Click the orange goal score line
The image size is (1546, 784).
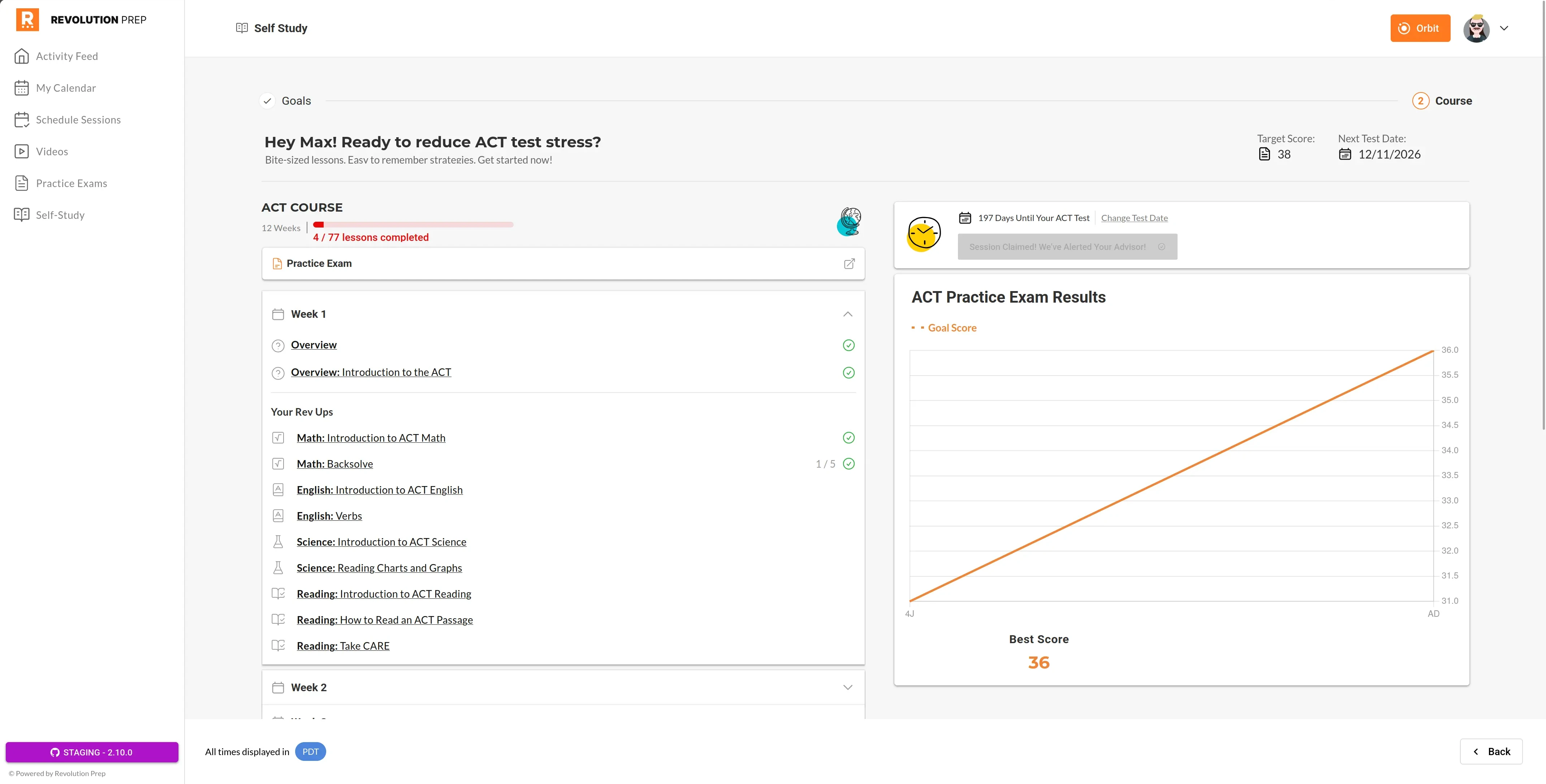tap(1171, 476)
